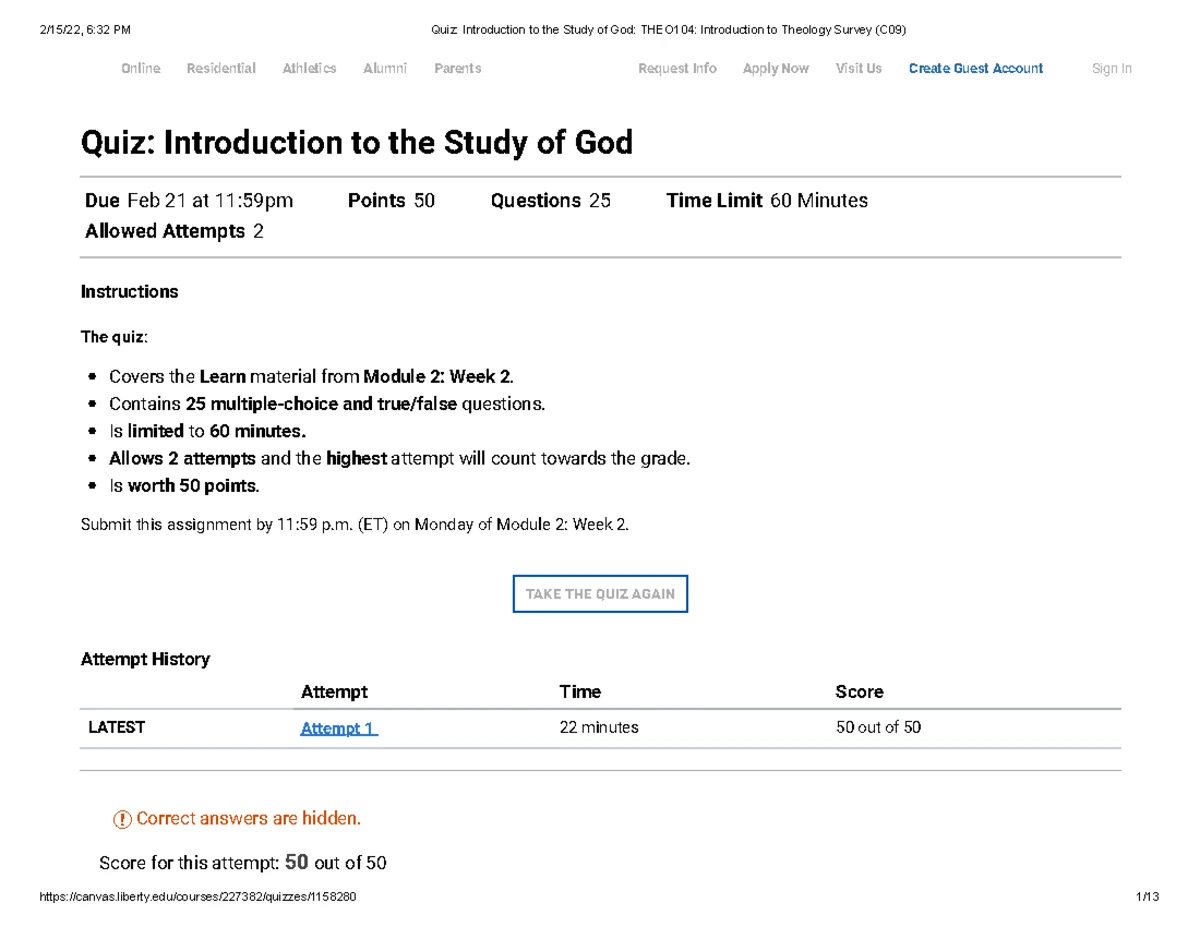Image resolution: width=1200 pixels, height=927 pixels.
Task: Click the orange warning icon beside hidden answers notice
Action: click(x=119, y=817)
